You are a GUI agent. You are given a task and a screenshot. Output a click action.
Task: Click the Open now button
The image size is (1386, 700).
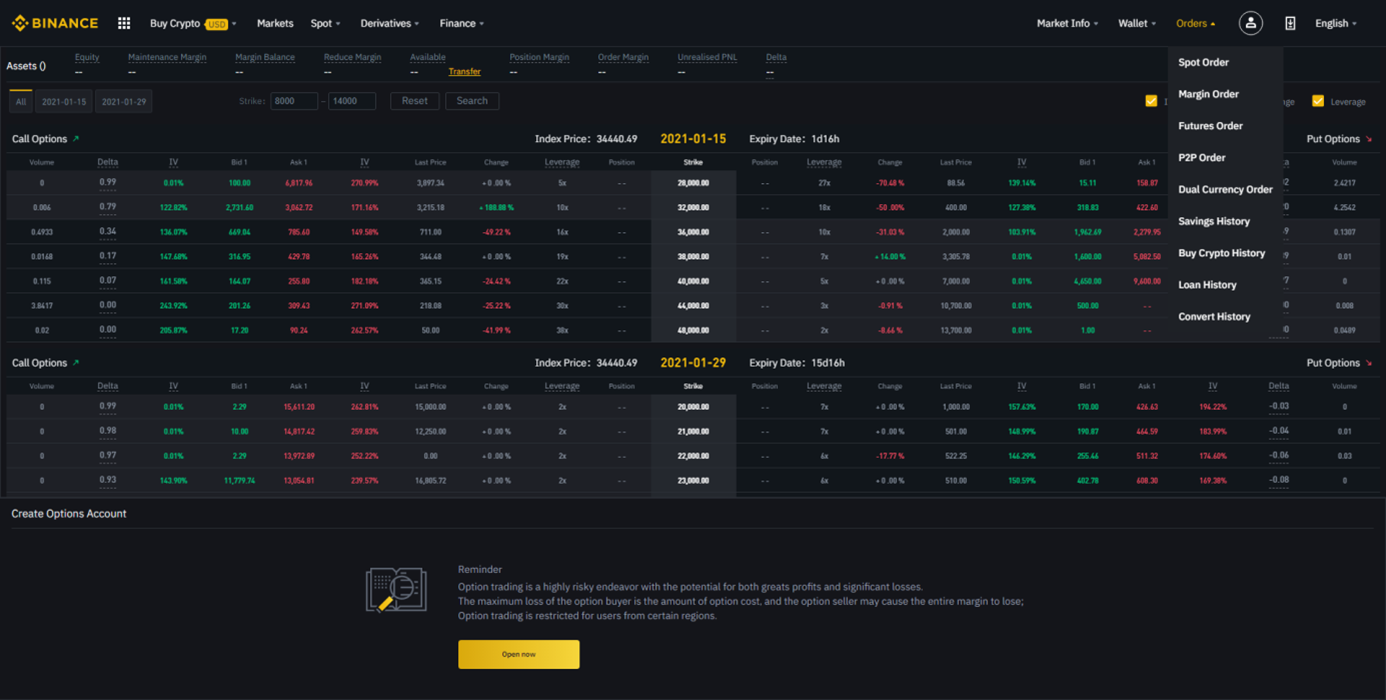pyautogui.click(x=518, y=654)
